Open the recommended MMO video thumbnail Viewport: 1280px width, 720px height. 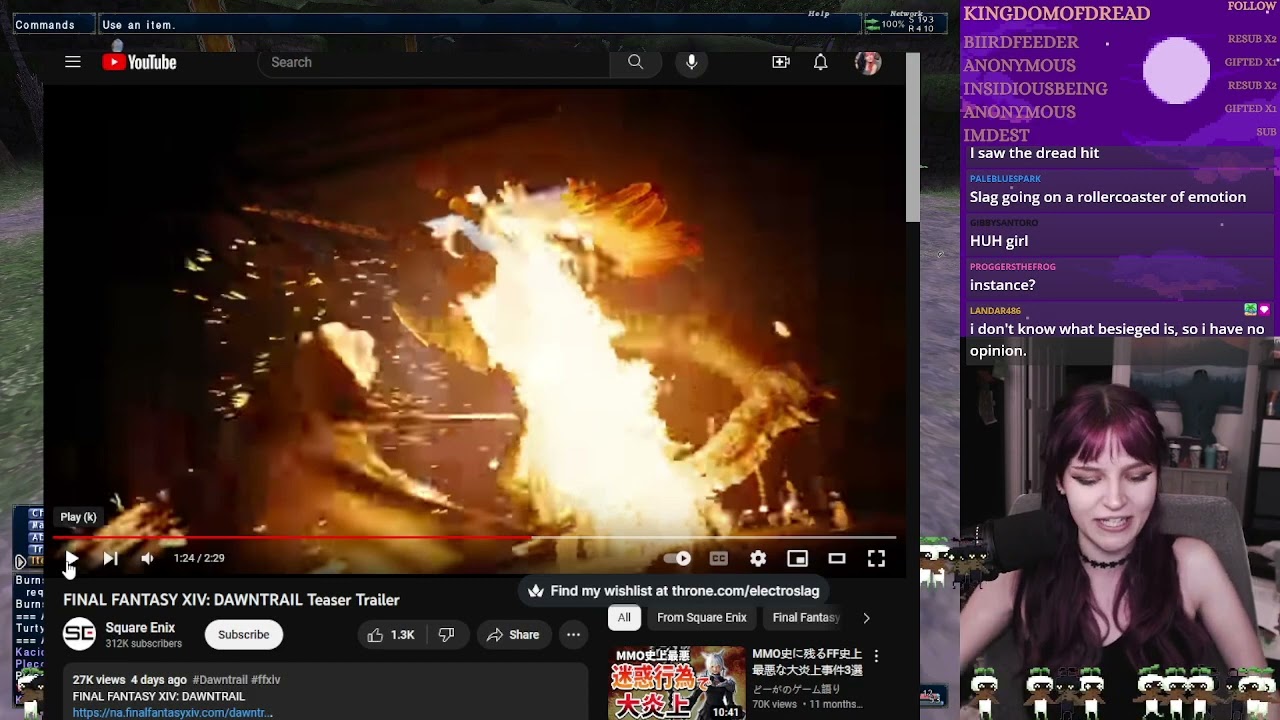[677, 683]
